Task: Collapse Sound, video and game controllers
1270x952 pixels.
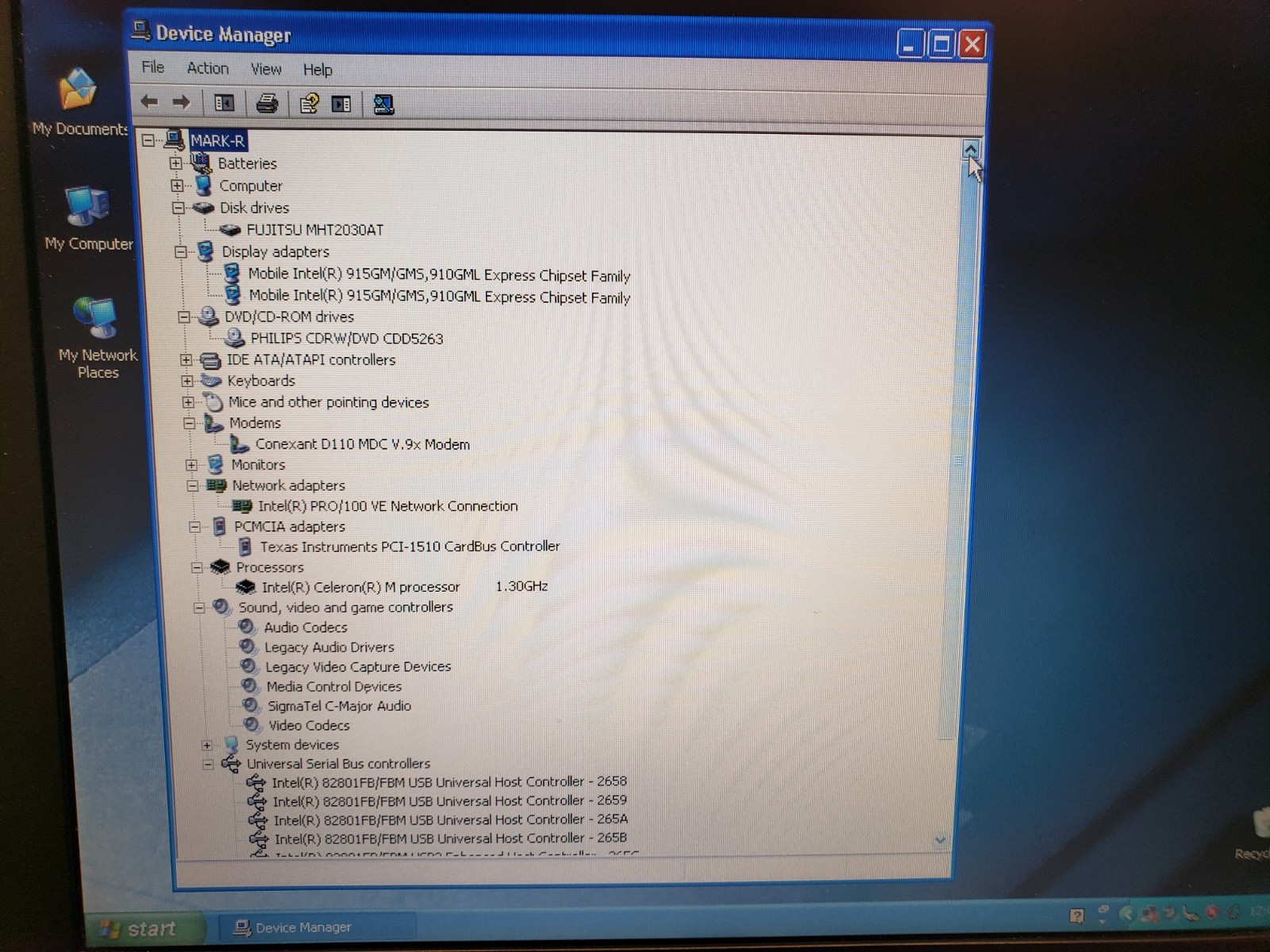Action: tap(199, 608)
